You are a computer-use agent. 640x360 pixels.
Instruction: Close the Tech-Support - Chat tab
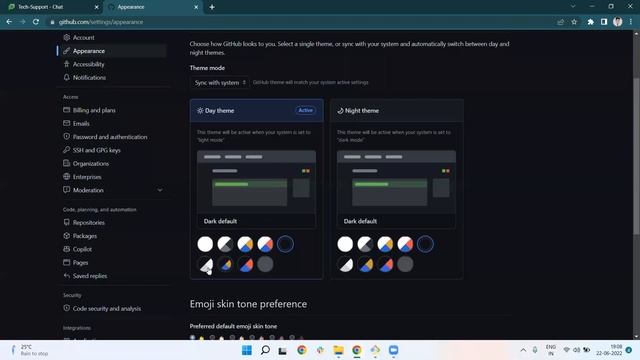(x=97, y=7)
